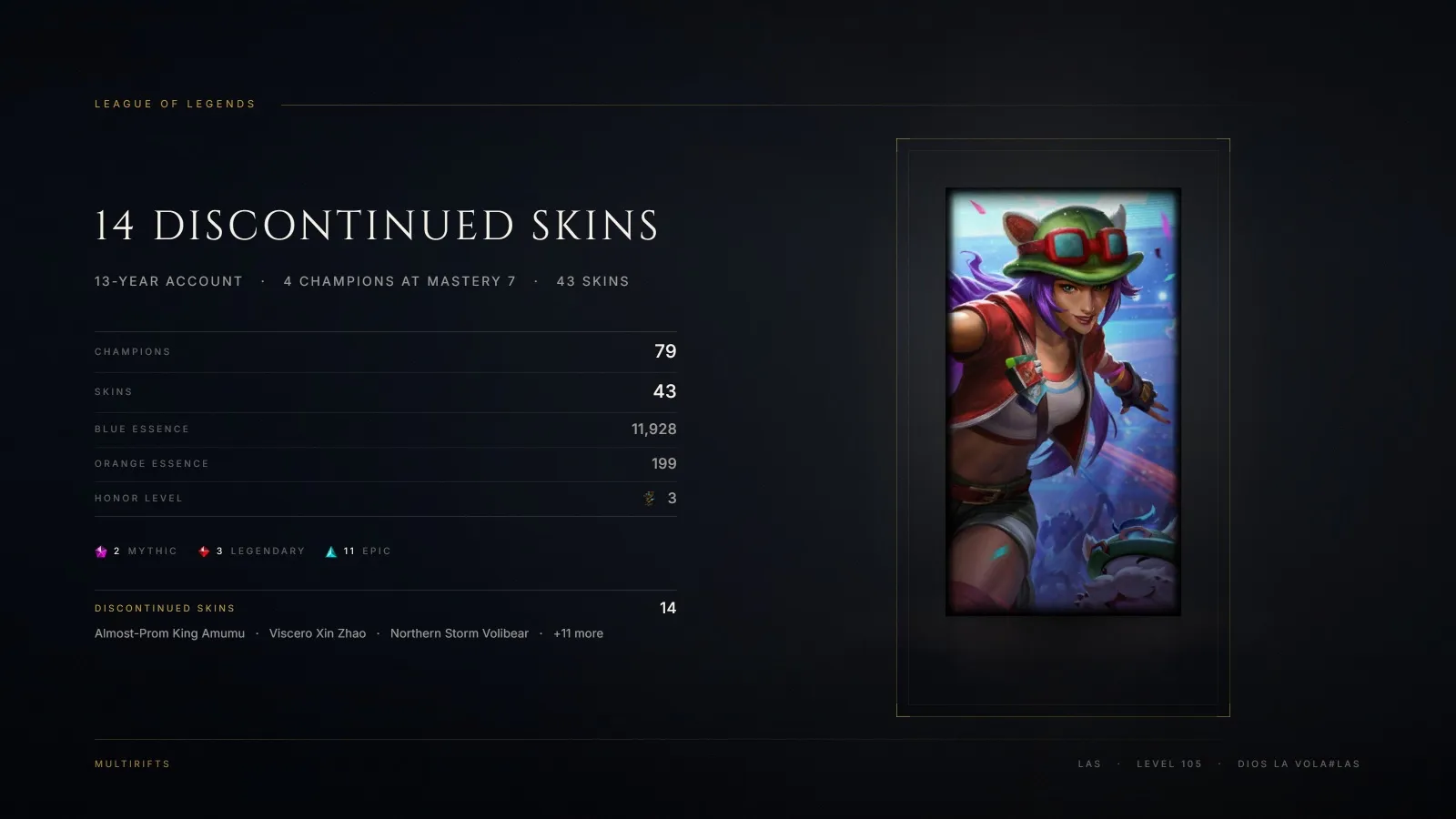Screen dimensions: 1456x819
Task: Open the champion skin splash art card
Action: pyautogui.click(x=1063, y=401)
